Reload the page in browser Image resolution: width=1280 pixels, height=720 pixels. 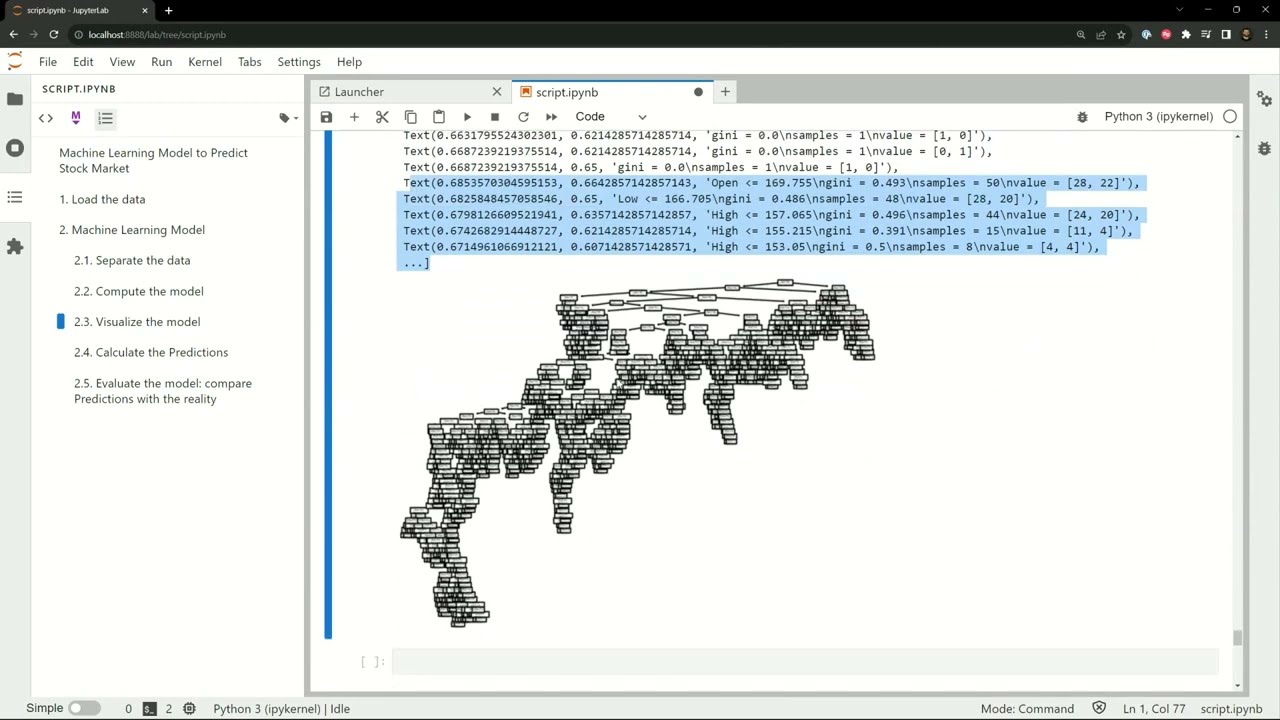[x=53, y=34]
